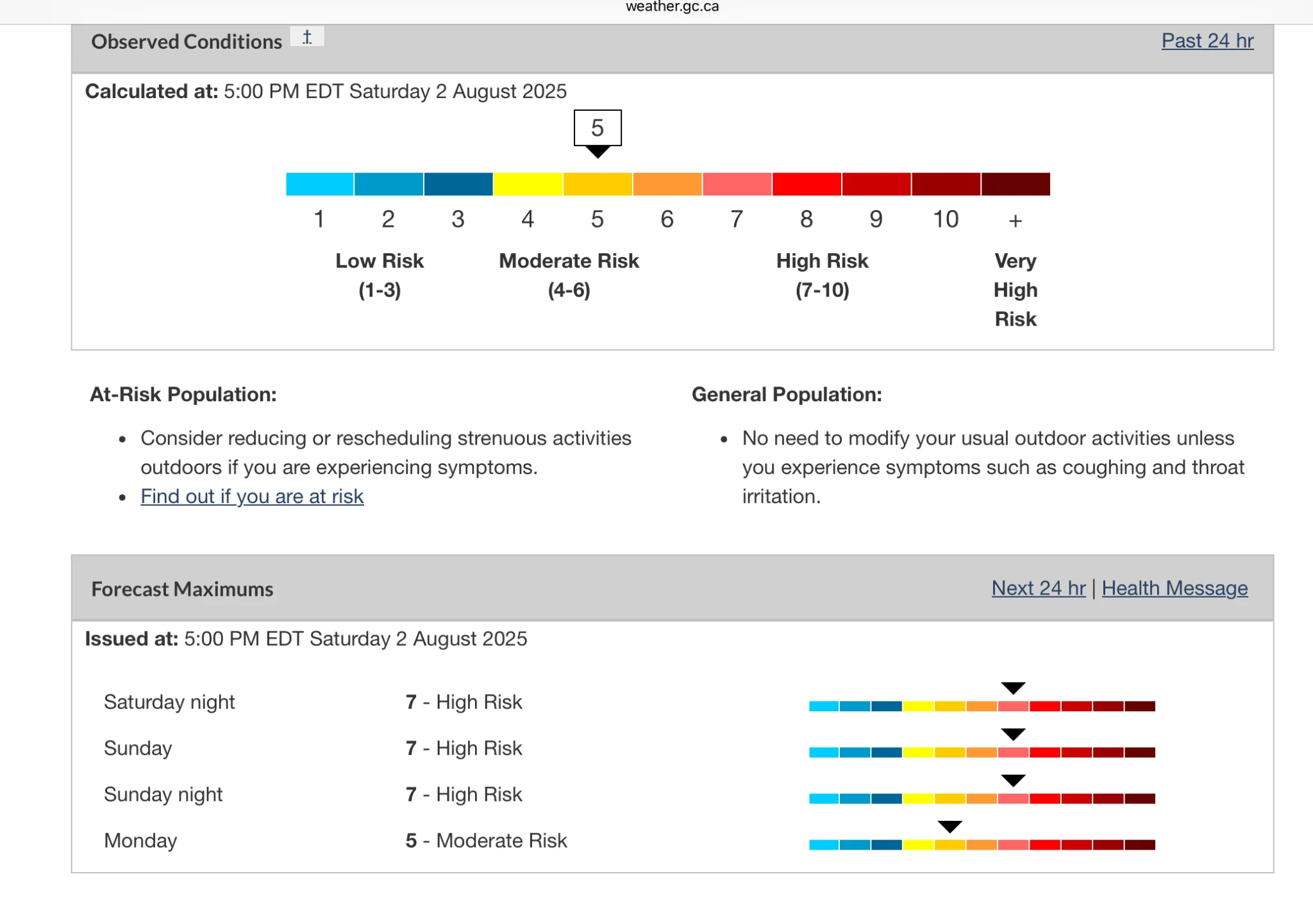Click the black marker arrow under value 5
Viewport: 1313px width, 924px height.
pos(598,152)
